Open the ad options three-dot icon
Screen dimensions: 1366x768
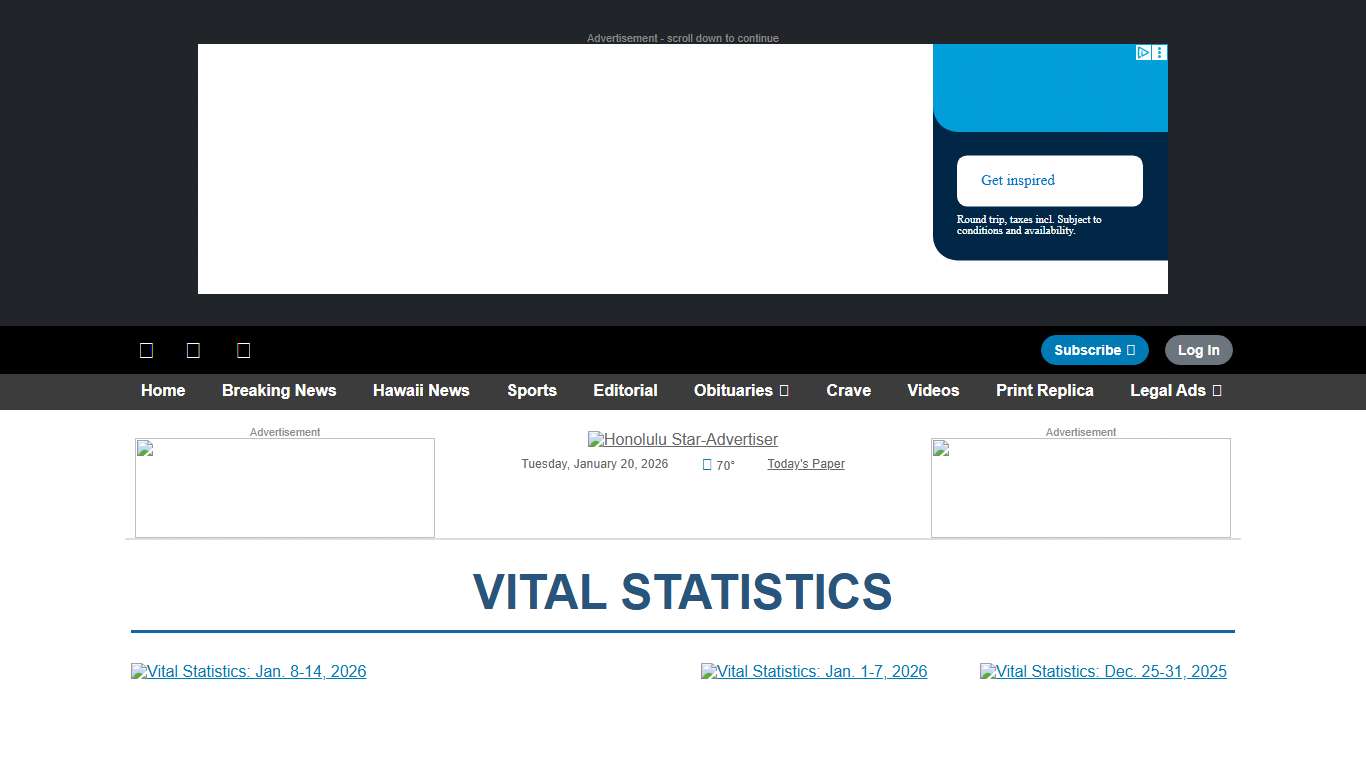[x=1159, y=52]
